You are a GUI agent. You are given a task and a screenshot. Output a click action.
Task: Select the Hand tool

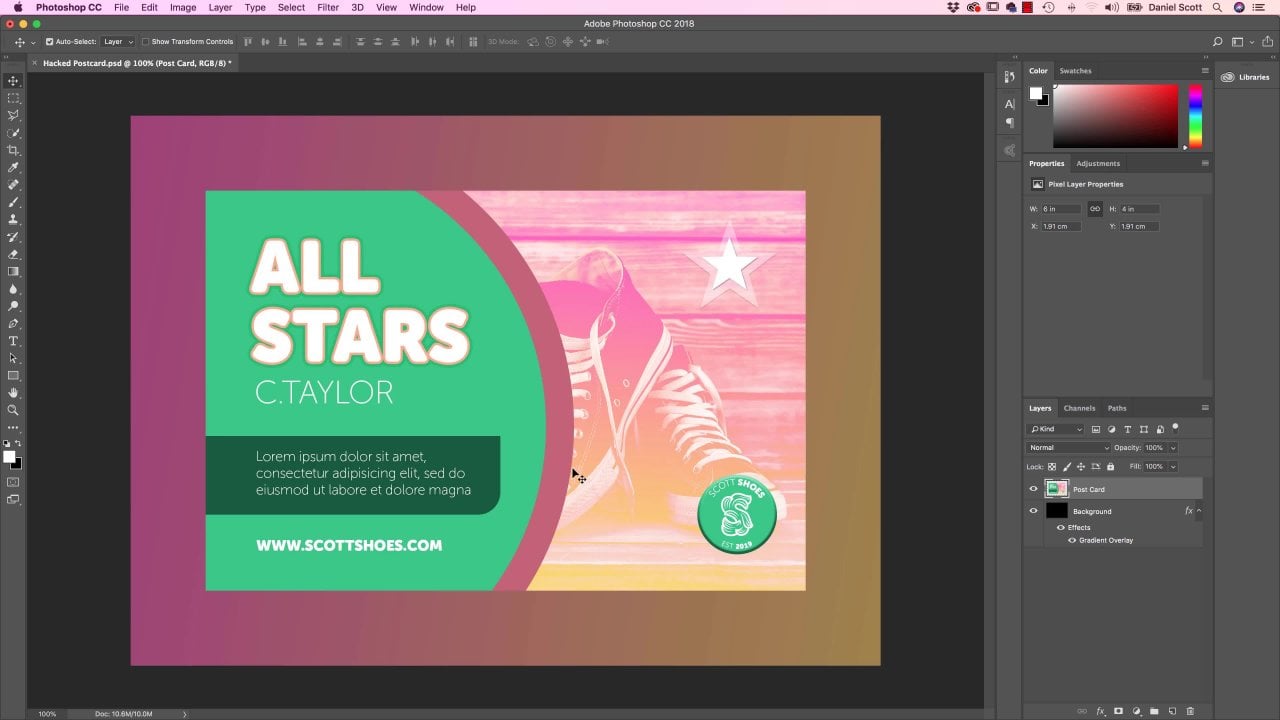13,393
